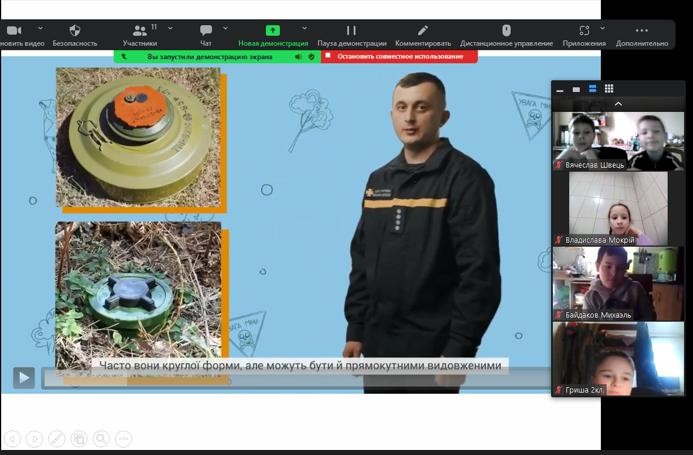693x455 pixels.
Task: Select Вячеслав Швець video thumbnail
Action: (618, 141)
